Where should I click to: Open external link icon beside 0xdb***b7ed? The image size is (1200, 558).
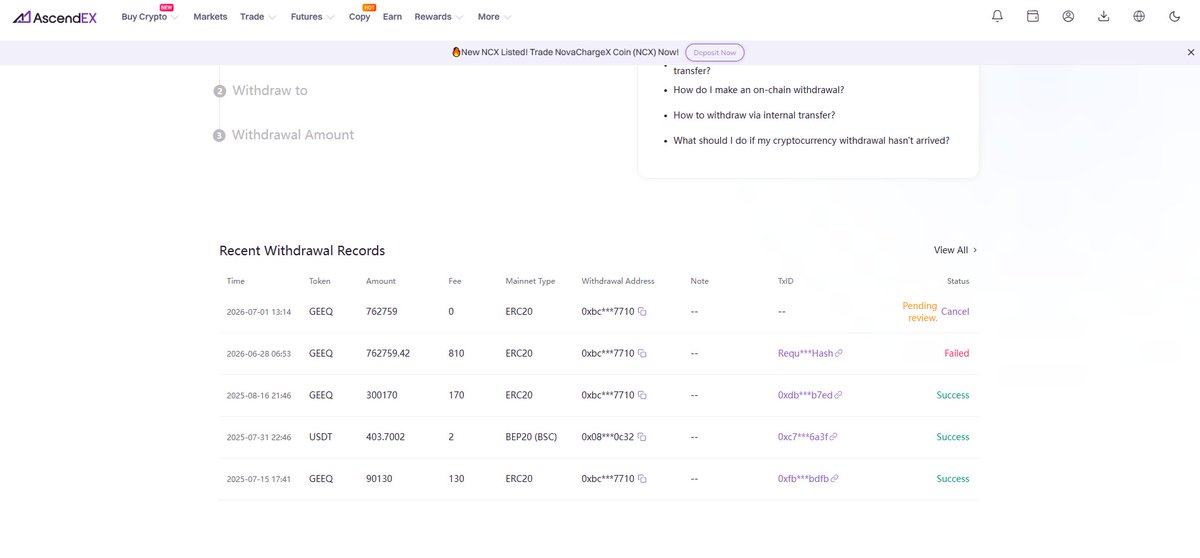tap(839, 396)
